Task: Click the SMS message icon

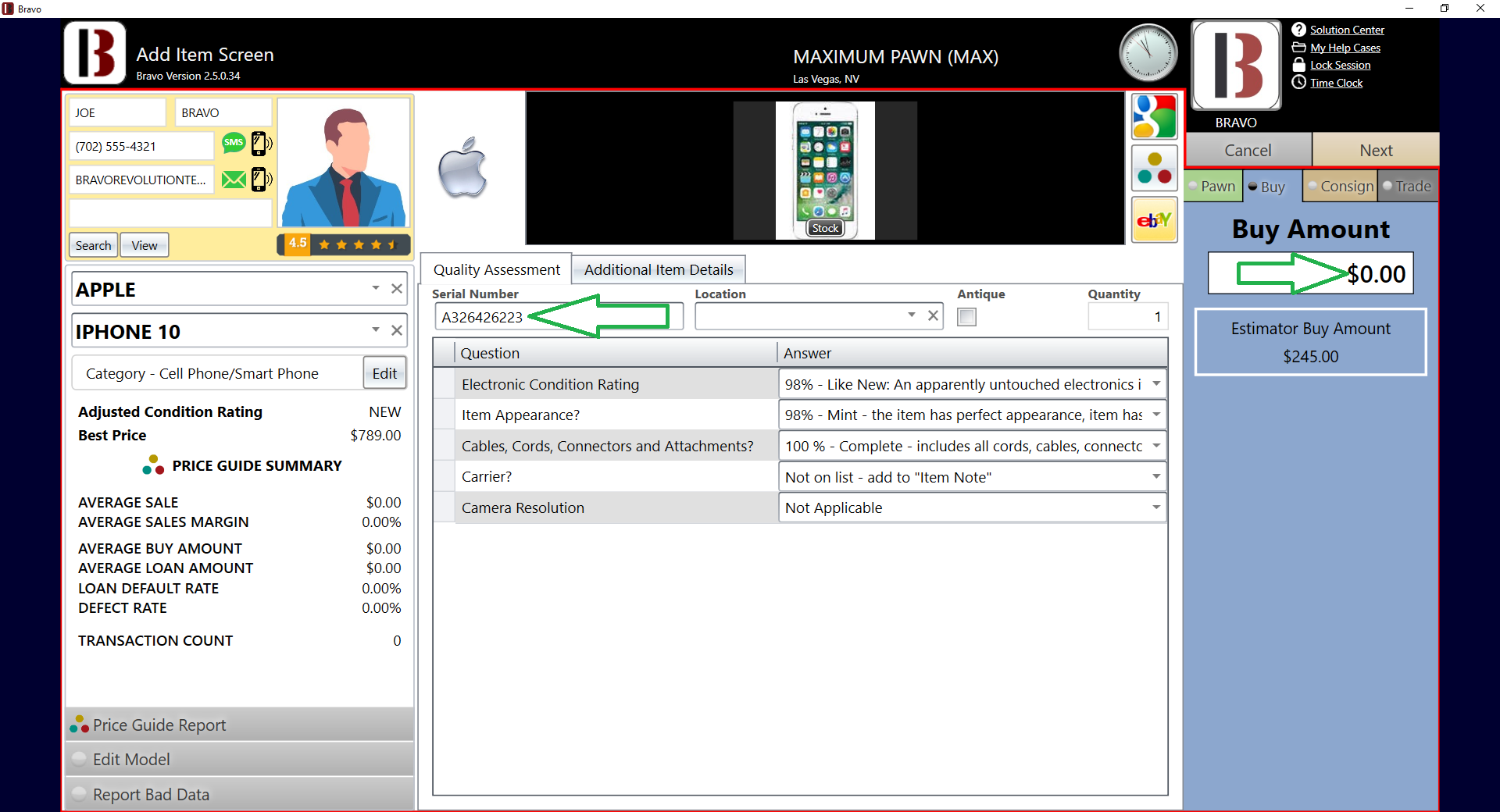Action: click(x=234, y=143)
